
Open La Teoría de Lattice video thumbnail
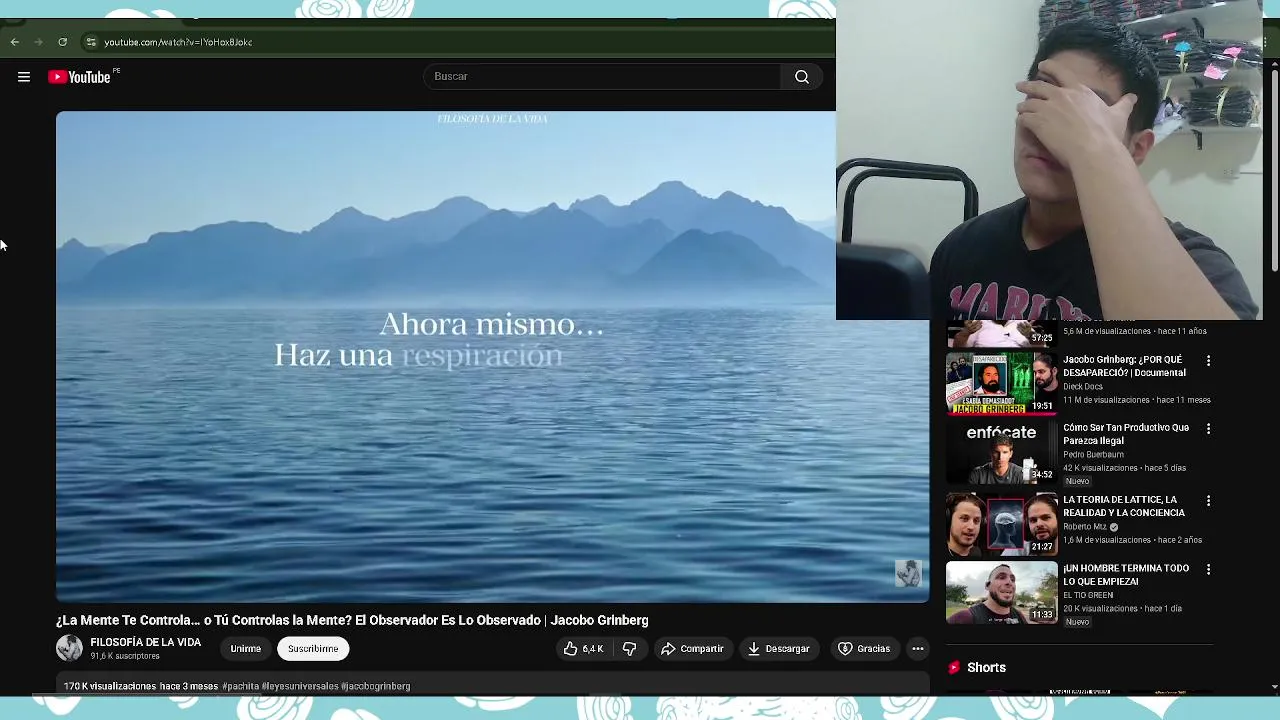1001,523
